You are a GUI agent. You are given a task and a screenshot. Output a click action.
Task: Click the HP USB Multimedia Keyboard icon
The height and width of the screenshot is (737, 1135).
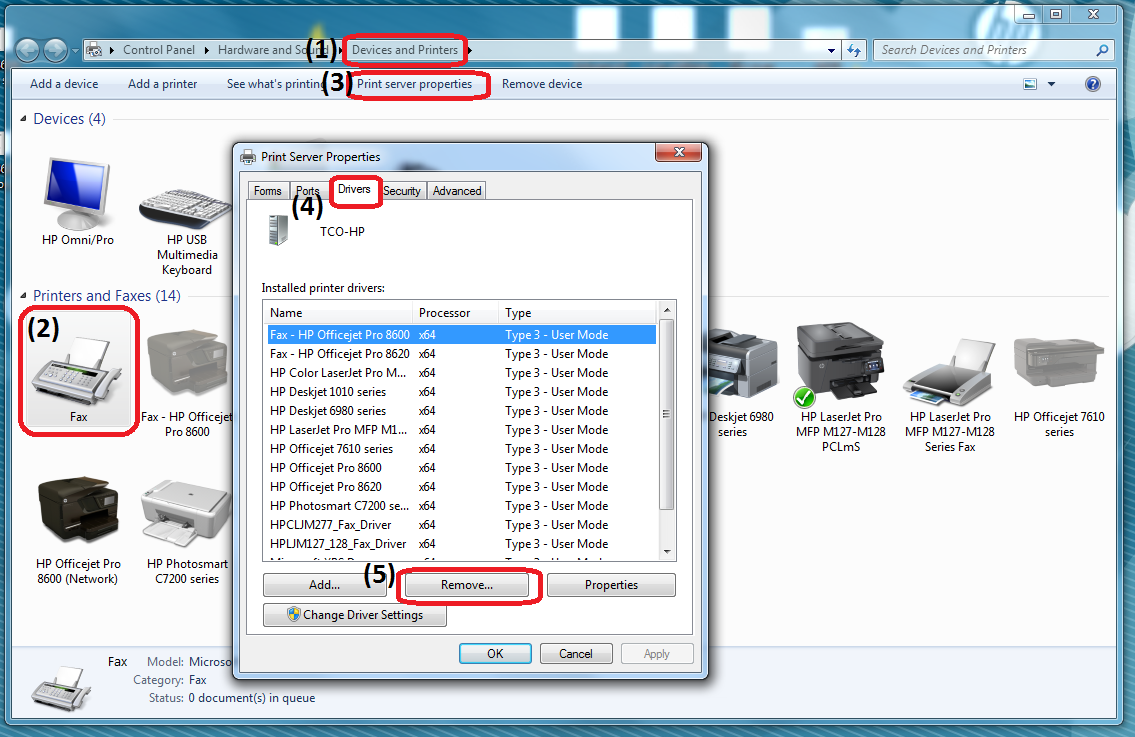coord(187,208)
